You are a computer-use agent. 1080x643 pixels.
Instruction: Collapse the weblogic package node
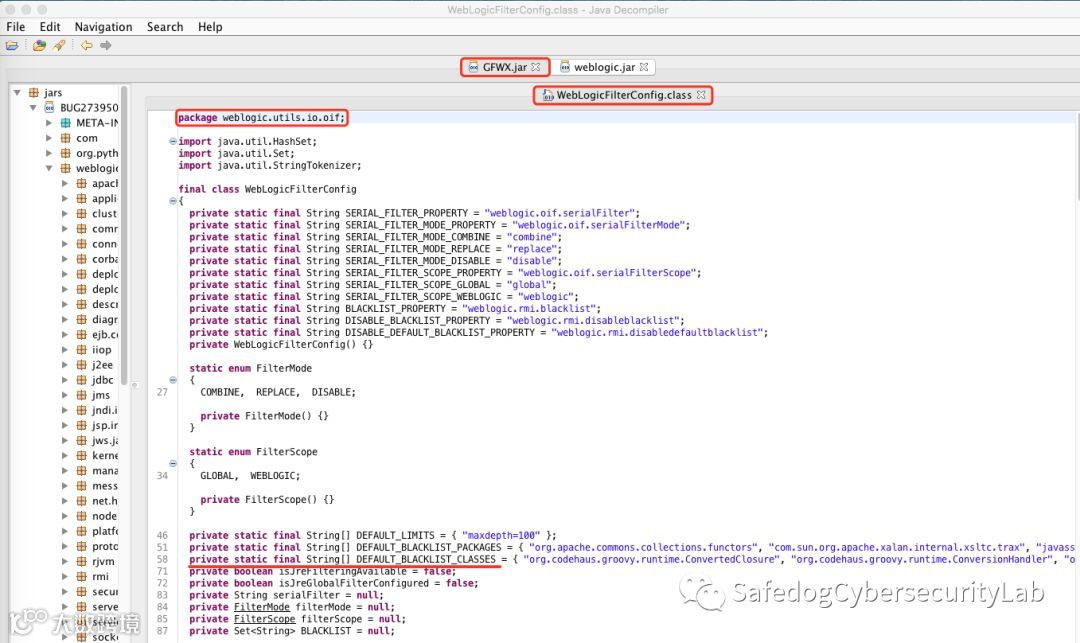[48, 168]
